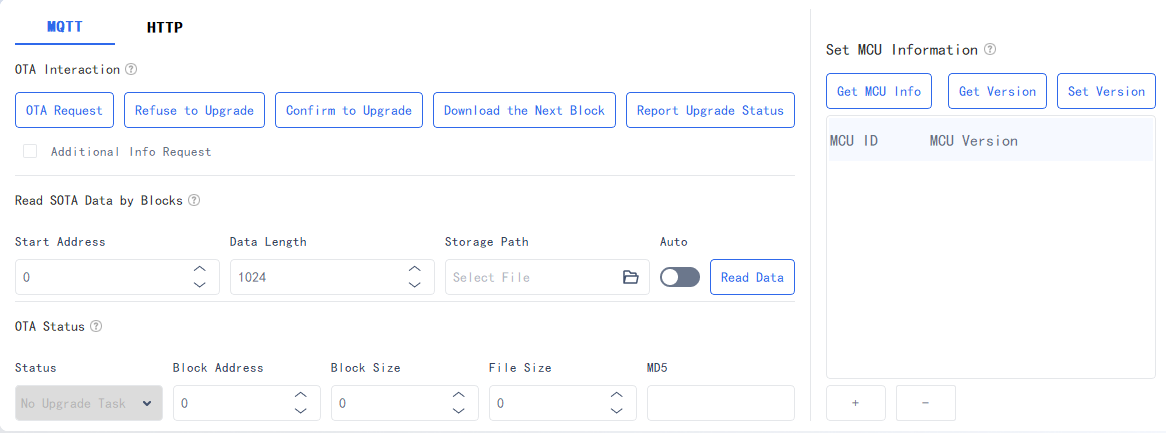Select the MQTT tab
Screen dimensions: 1166x433
pyautogui.click(x=65, y=27)
